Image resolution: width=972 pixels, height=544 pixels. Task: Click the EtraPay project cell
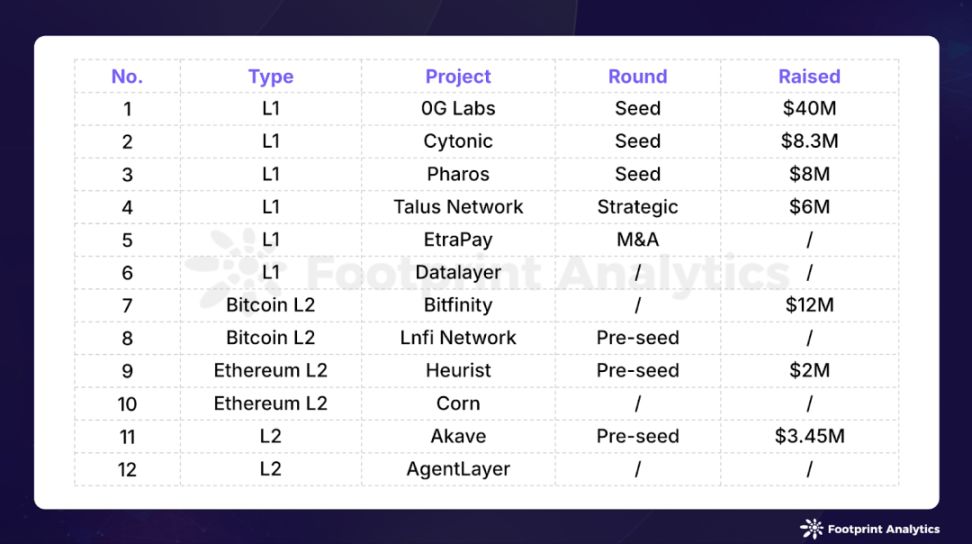pyautogui.click(x=458, y=239)
